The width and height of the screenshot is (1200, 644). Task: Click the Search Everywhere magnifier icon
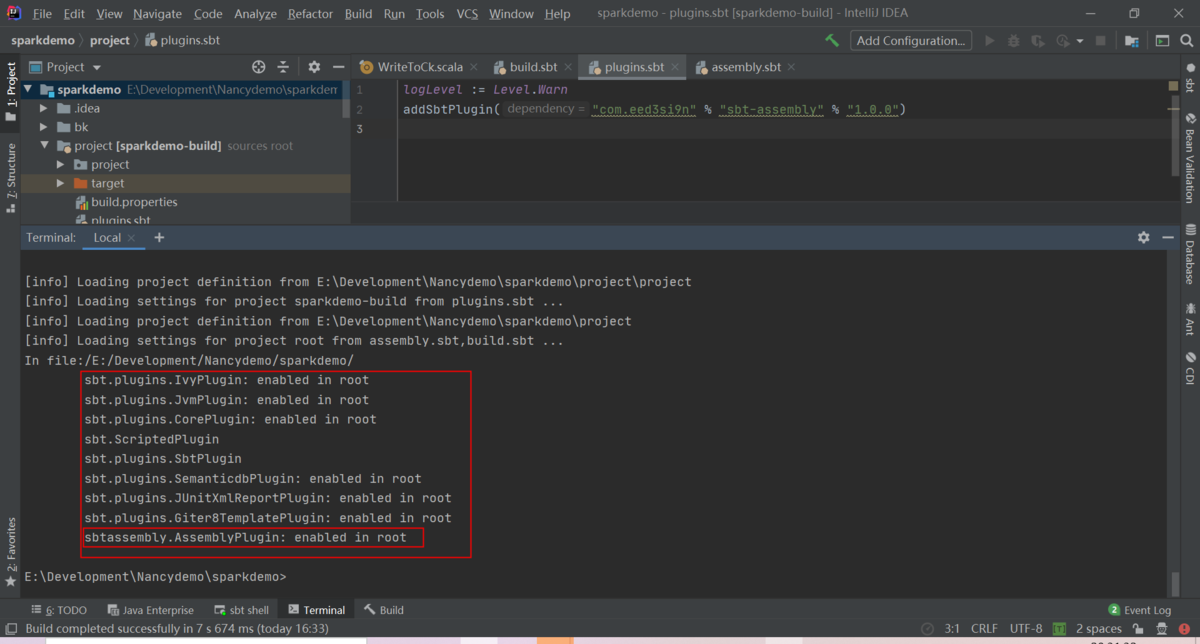1187,41
